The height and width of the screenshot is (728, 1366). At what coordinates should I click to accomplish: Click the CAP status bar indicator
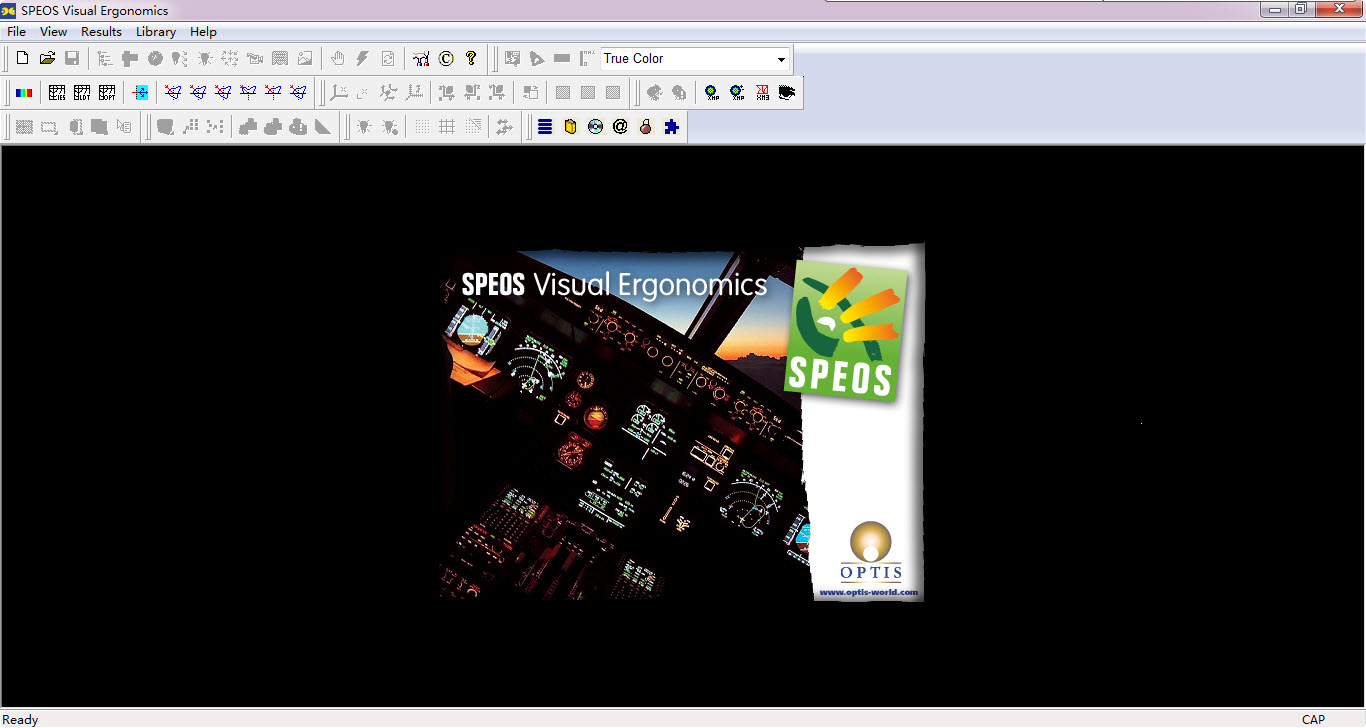coord(1313,719)
